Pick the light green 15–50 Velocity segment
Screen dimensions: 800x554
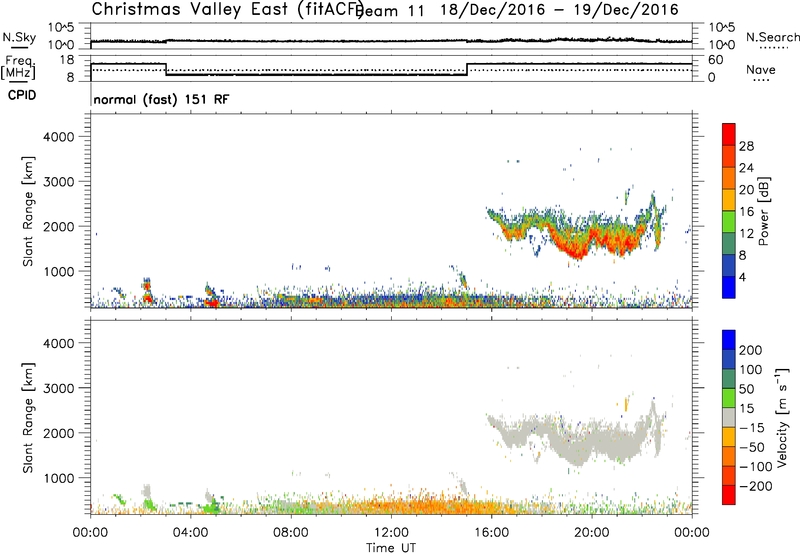coord(729,398)
